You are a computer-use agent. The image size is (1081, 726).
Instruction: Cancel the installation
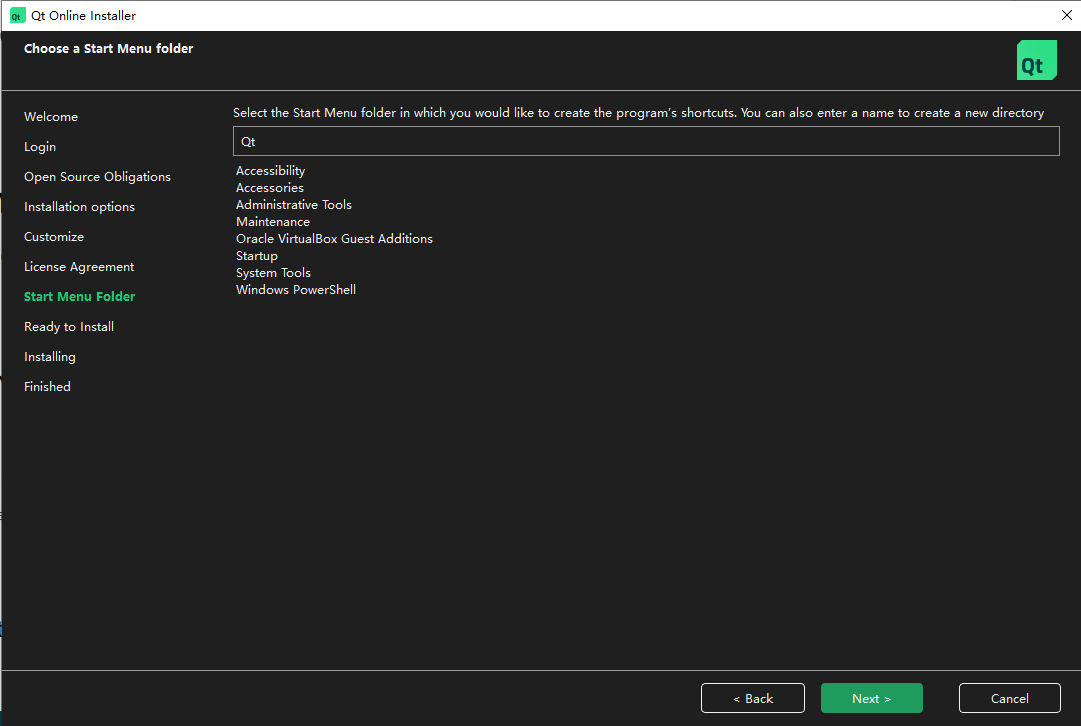pos(1009,698)
